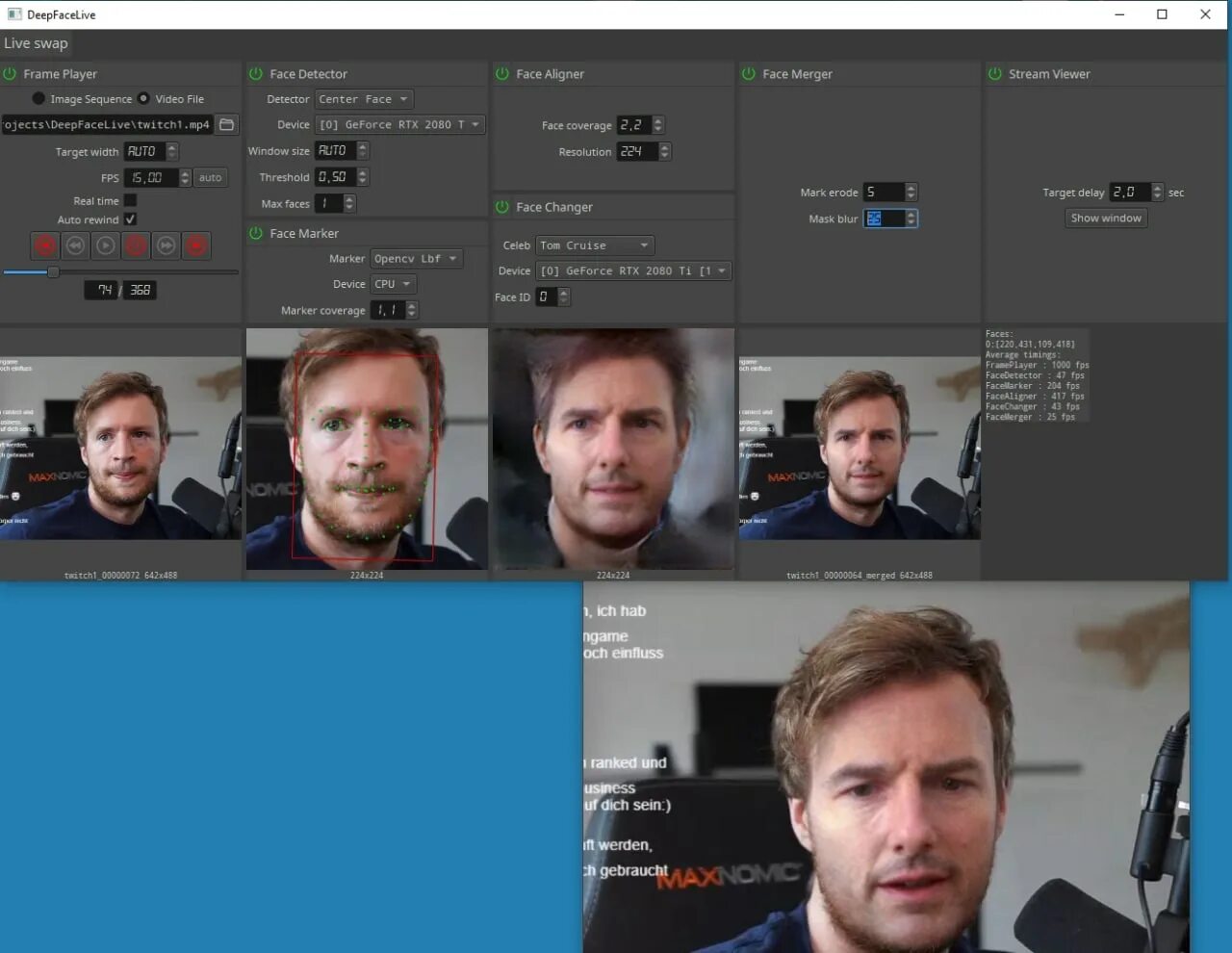The height and width of the screenshot is (953, 1232).
Task: Click the Max faces value field
Action: pyautogui.click(x=328, y=204)
